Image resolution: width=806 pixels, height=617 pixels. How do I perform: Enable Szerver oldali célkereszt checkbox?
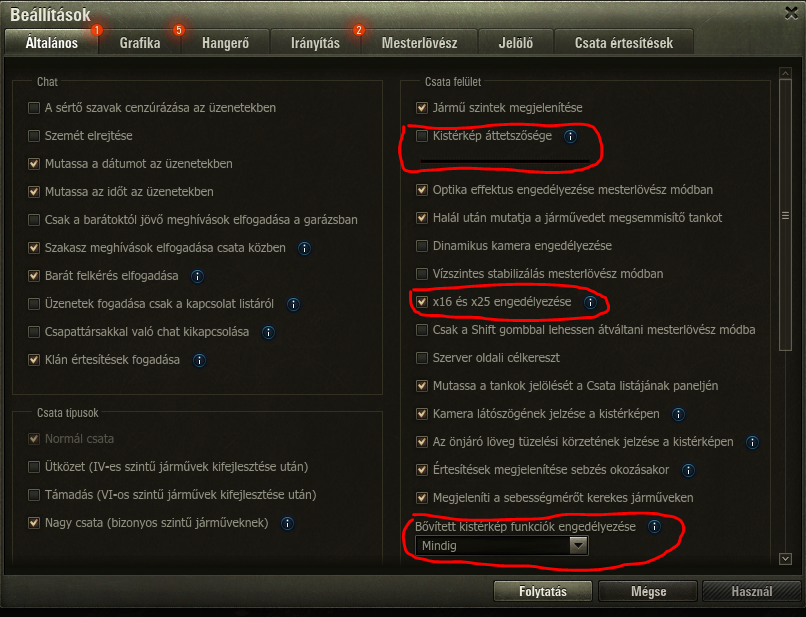point(422,358)
